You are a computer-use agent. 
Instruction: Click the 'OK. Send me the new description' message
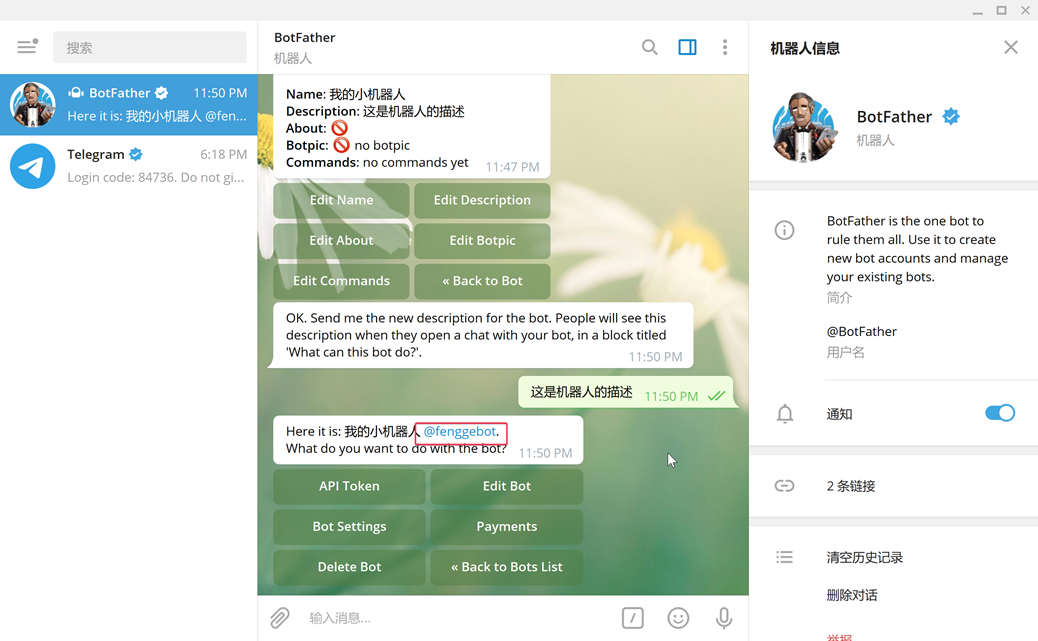point(483,335)
